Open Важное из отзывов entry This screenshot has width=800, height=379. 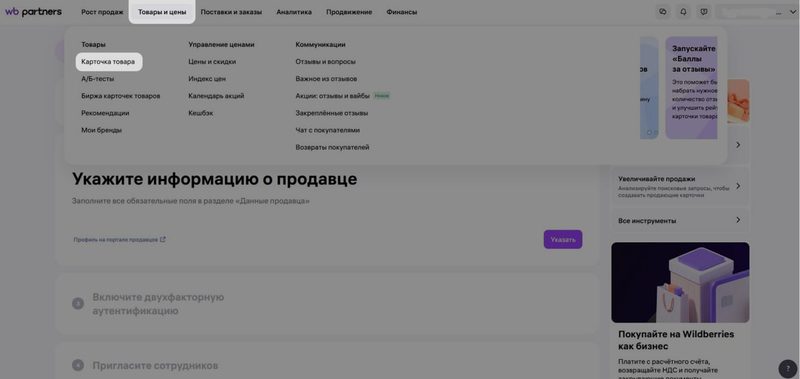(326, 79)
